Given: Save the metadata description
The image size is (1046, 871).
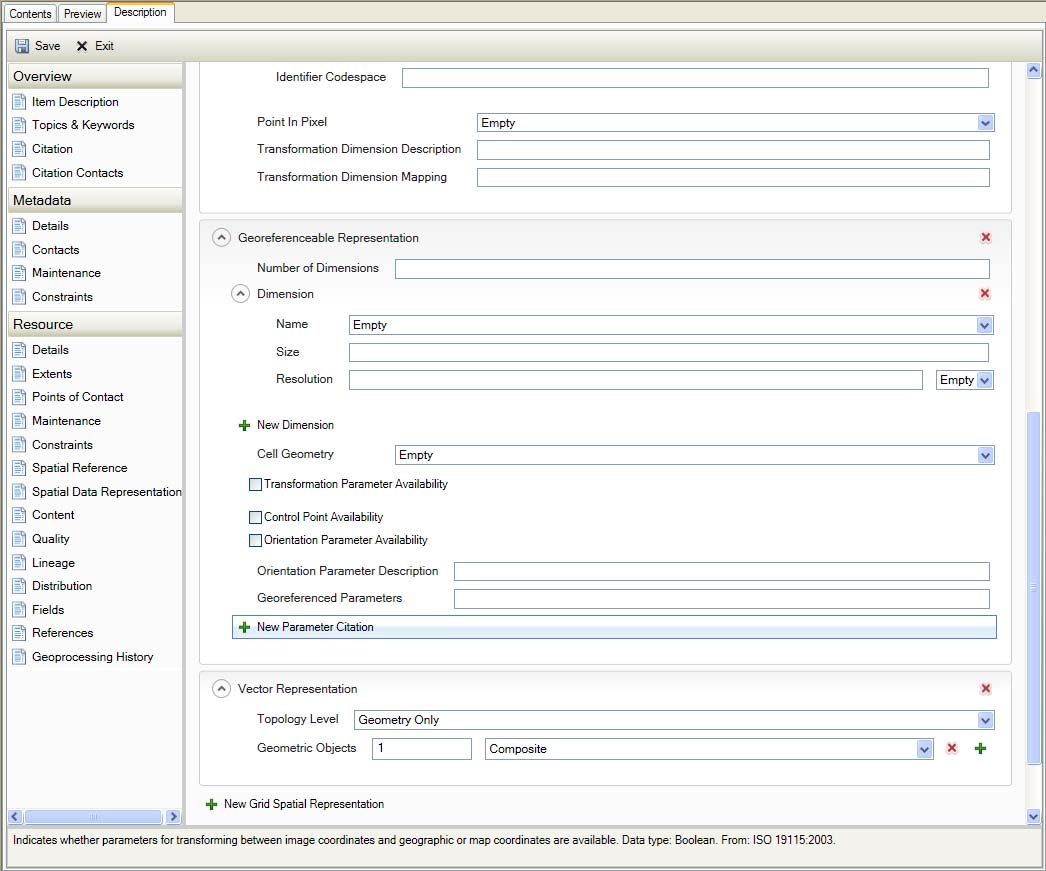Looking at the screenshot, I should point(37,45).
